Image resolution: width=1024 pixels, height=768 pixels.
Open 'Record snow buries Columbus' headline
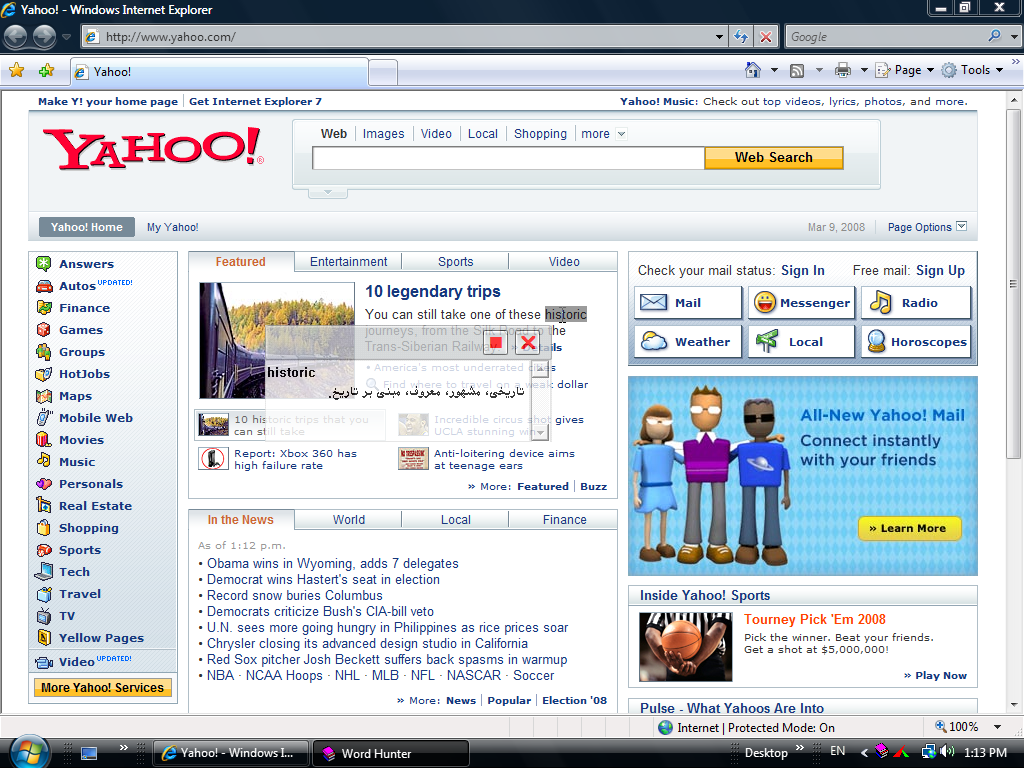(x=295, y=595)
